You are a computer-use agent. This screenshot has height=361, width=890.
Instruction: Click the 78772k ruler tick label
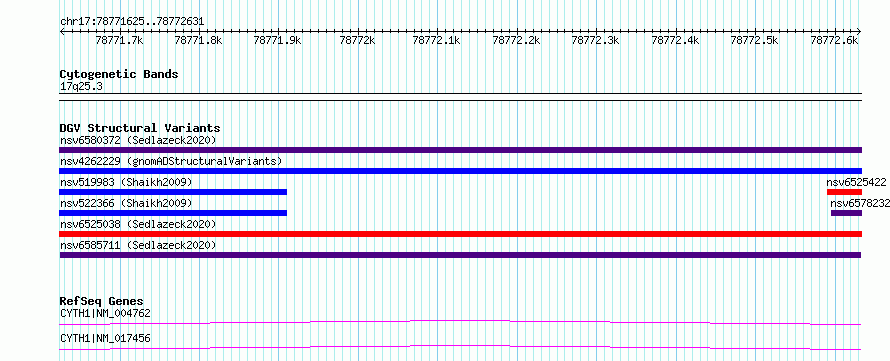click(358, 41)
